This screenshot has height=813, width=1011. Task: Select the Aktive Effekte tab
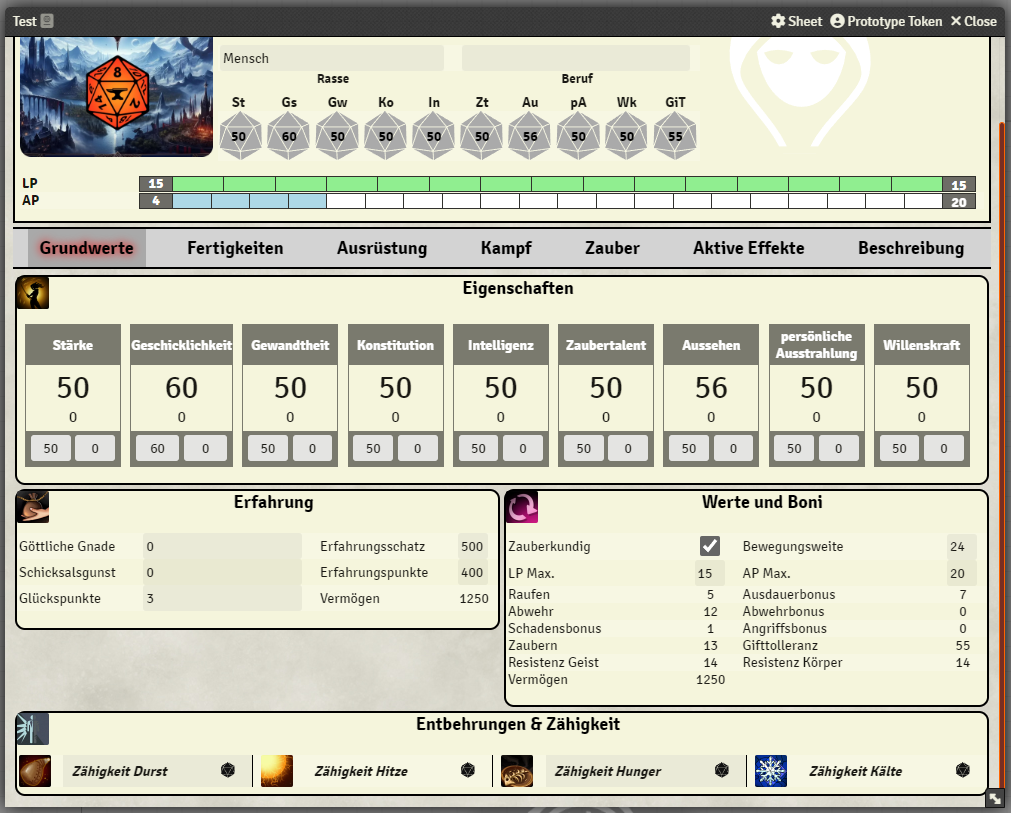point(748,248)
